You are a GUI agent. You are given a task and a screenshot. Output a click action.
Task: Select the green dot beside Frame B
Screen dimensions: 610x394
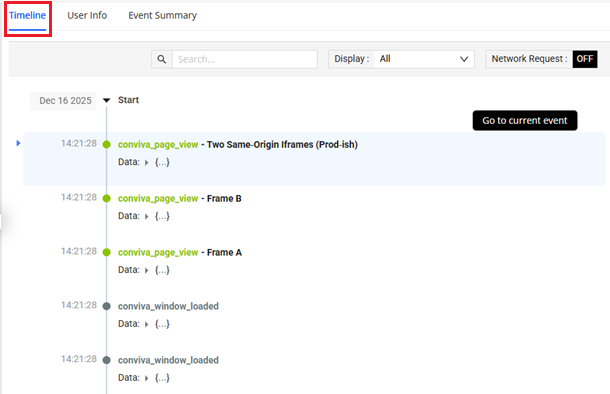click(x=107, y=198)
